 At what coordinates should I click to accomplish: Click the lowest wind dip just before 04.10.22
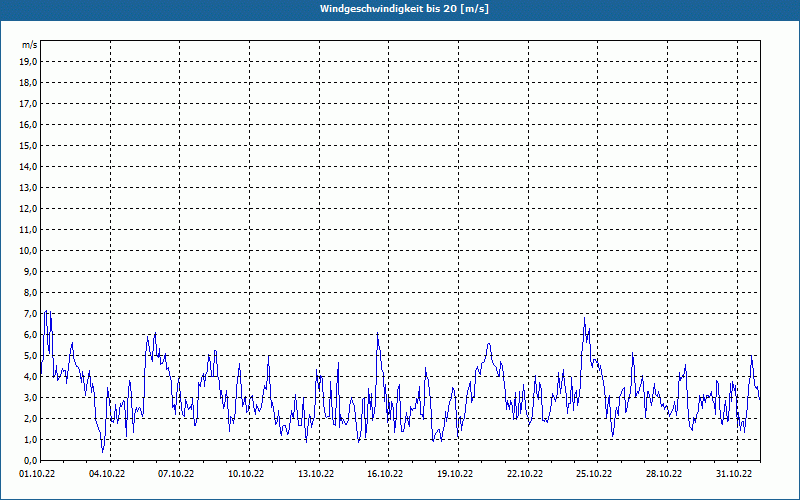102,451
